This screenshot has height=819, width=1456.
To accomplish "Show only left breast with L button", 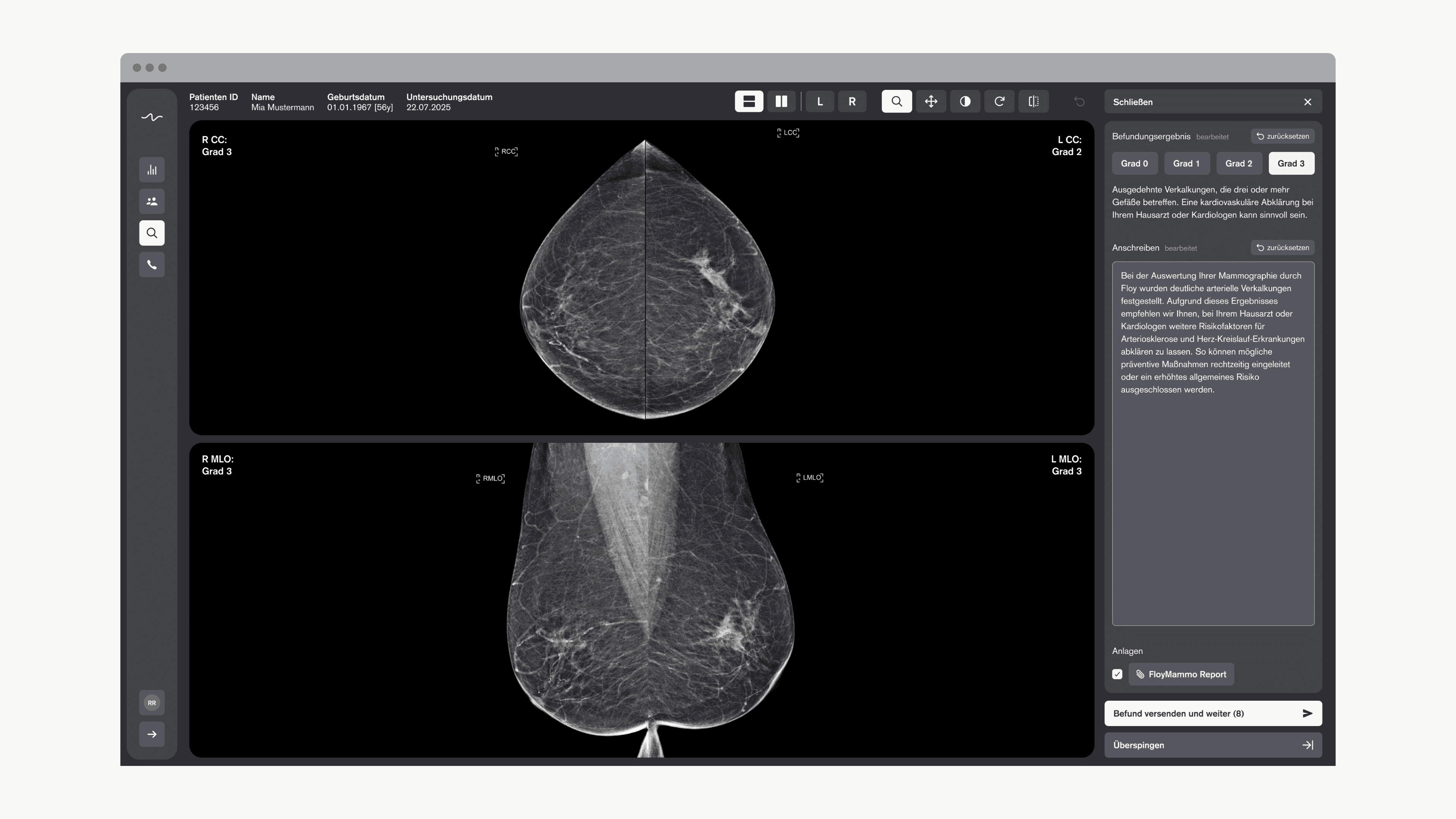I will pos(819,102).
